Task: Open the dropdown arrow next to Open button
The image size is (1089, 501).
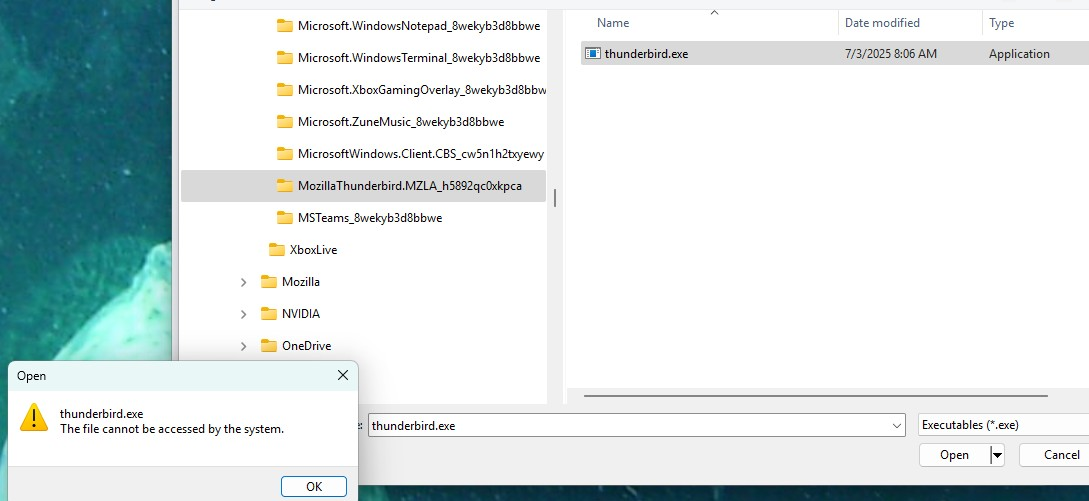Action: point(997,455)
